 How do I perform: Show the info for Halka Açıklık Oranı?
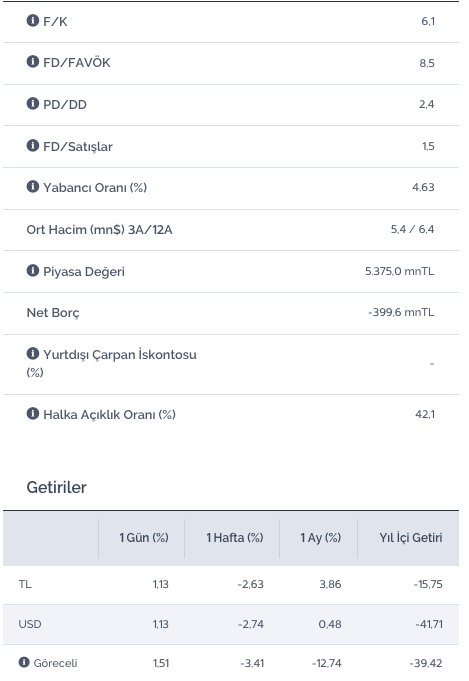click(33, 413)
